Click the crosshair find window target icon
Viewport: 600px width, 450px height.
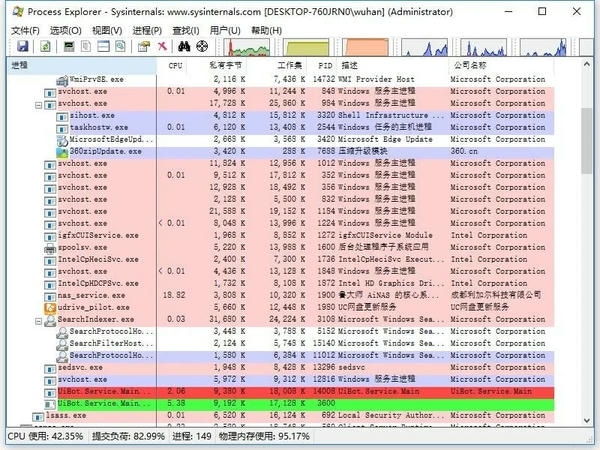[x=202, y=47]
